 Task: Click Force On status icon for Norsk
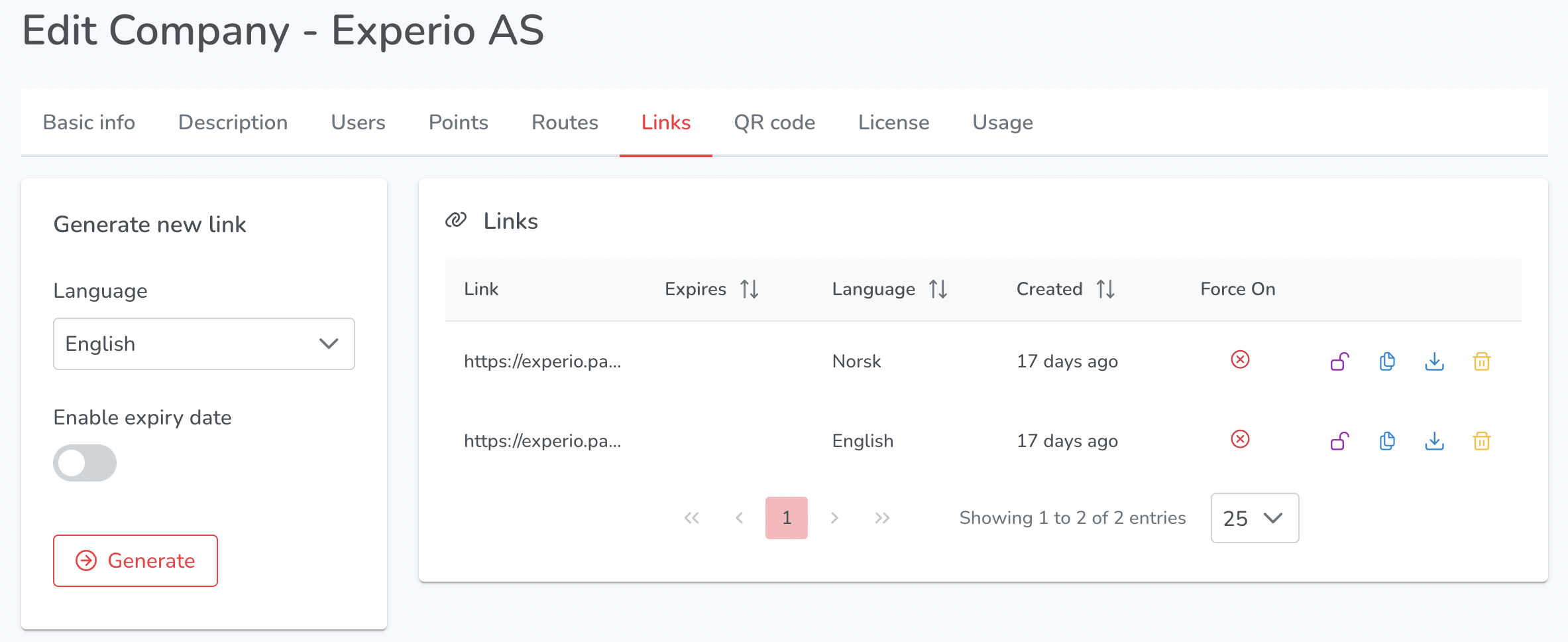[x=1240, y=359]
